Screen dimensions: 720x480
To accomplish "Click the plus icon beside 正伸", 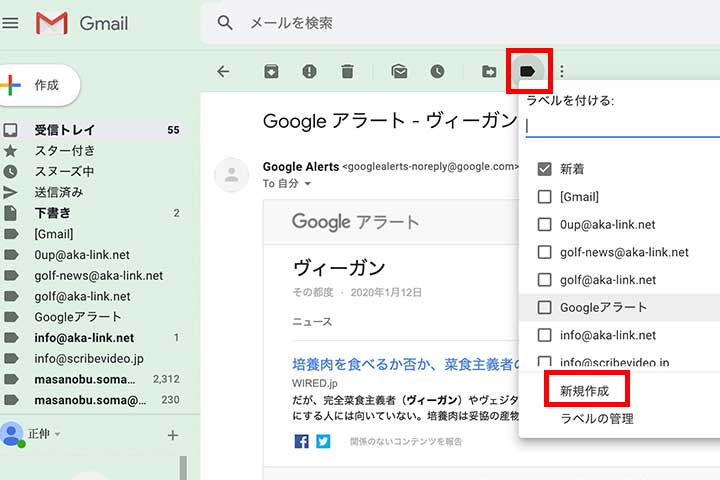I will pyautogui.click(x=173, y=435).
